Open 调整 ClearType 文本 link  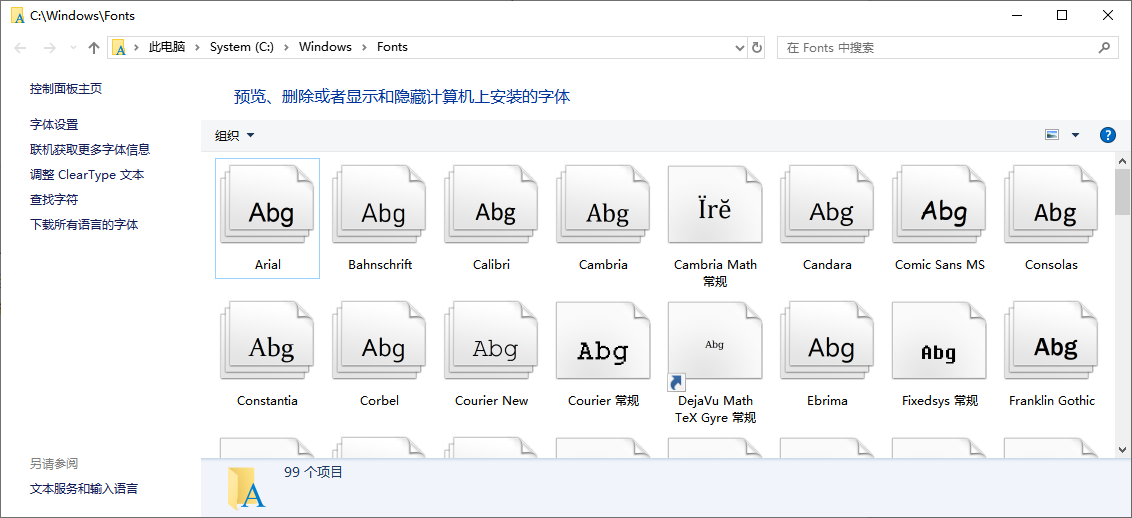click(87, 175)
